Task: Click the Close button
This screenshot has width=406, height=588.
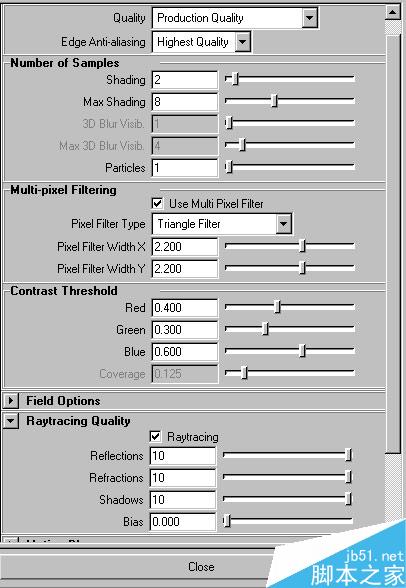Action: (x=201, y=567)
